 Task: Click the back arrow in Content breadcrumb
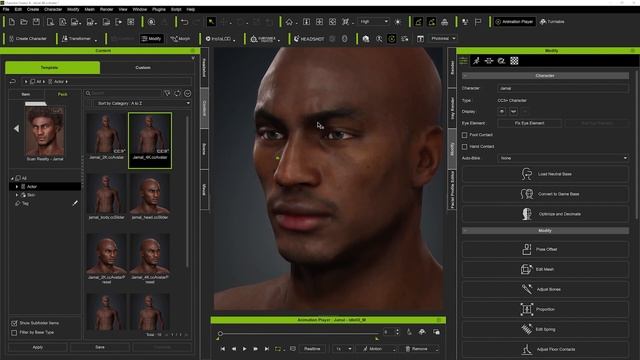coord(13,81)
